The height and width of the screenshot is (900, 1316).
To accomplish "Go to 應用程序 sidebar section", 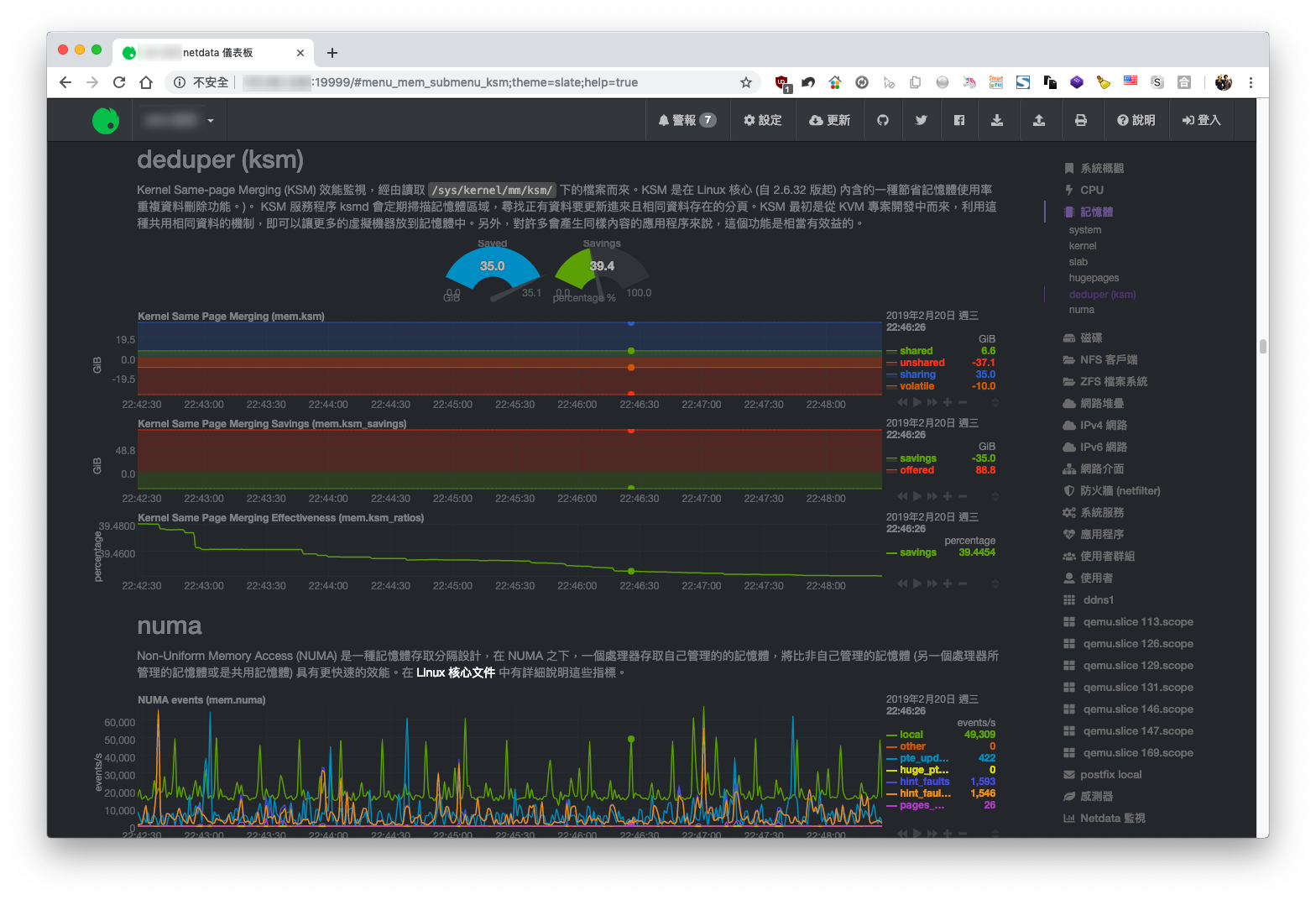I will 1094,534.
